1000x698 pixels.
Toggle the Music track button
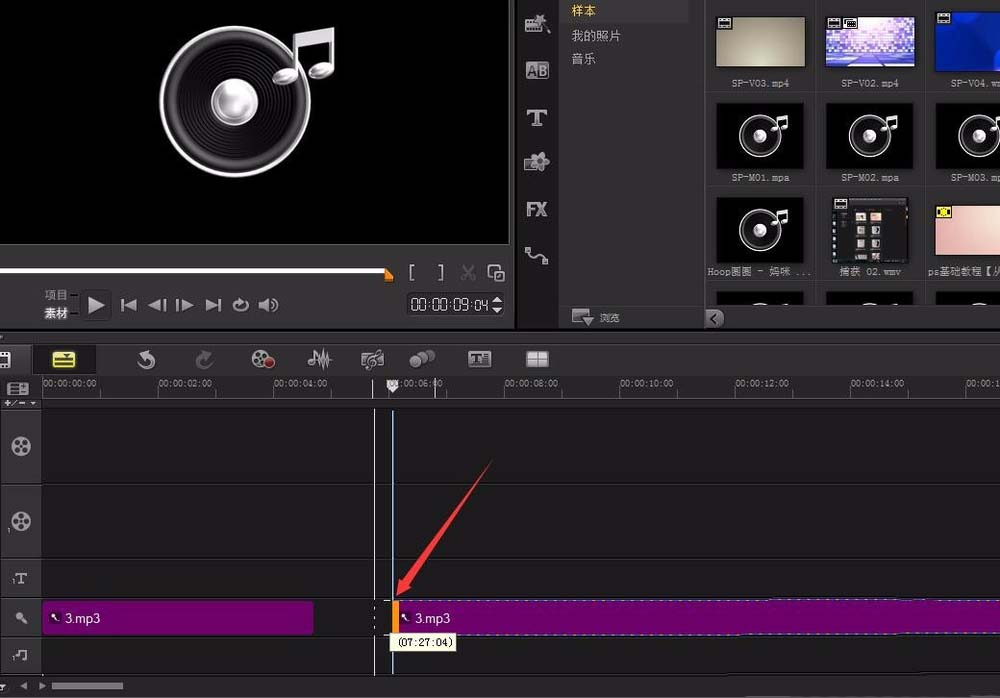point(20,655)
